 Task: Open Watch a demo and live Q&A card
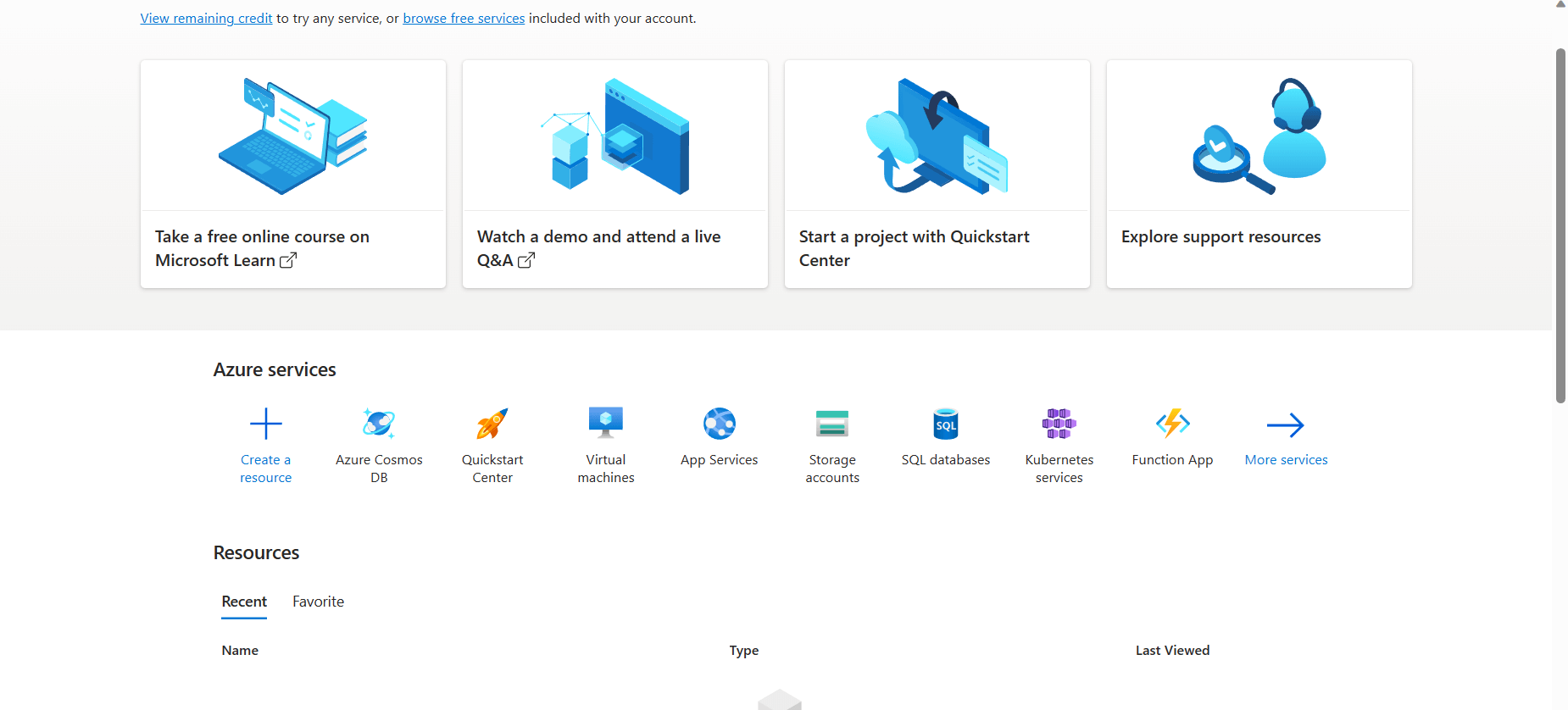[x=615, y=174]
